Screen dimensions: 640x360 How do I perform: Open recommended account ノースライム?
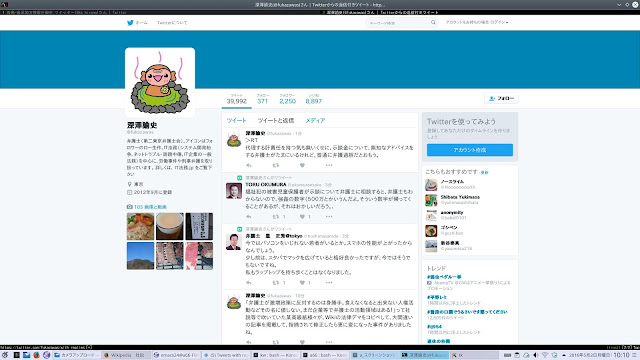pos(452,182)
